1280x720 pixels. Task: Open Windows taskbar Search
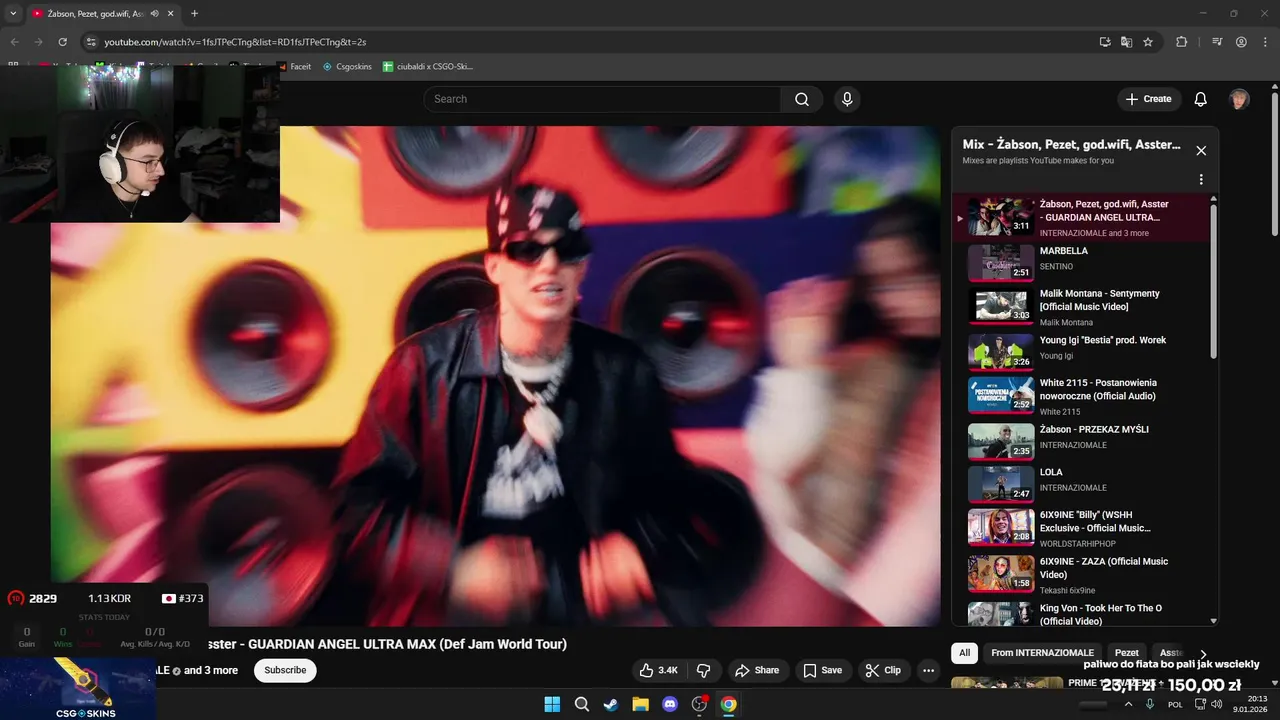tap(581, 704)
